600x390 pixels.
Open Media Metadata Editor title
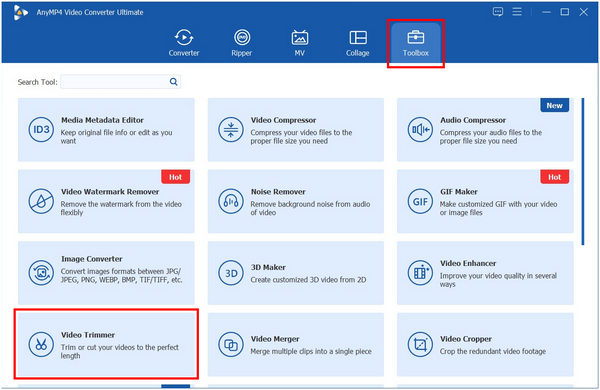pyautogui.click(x=102, y=120)
